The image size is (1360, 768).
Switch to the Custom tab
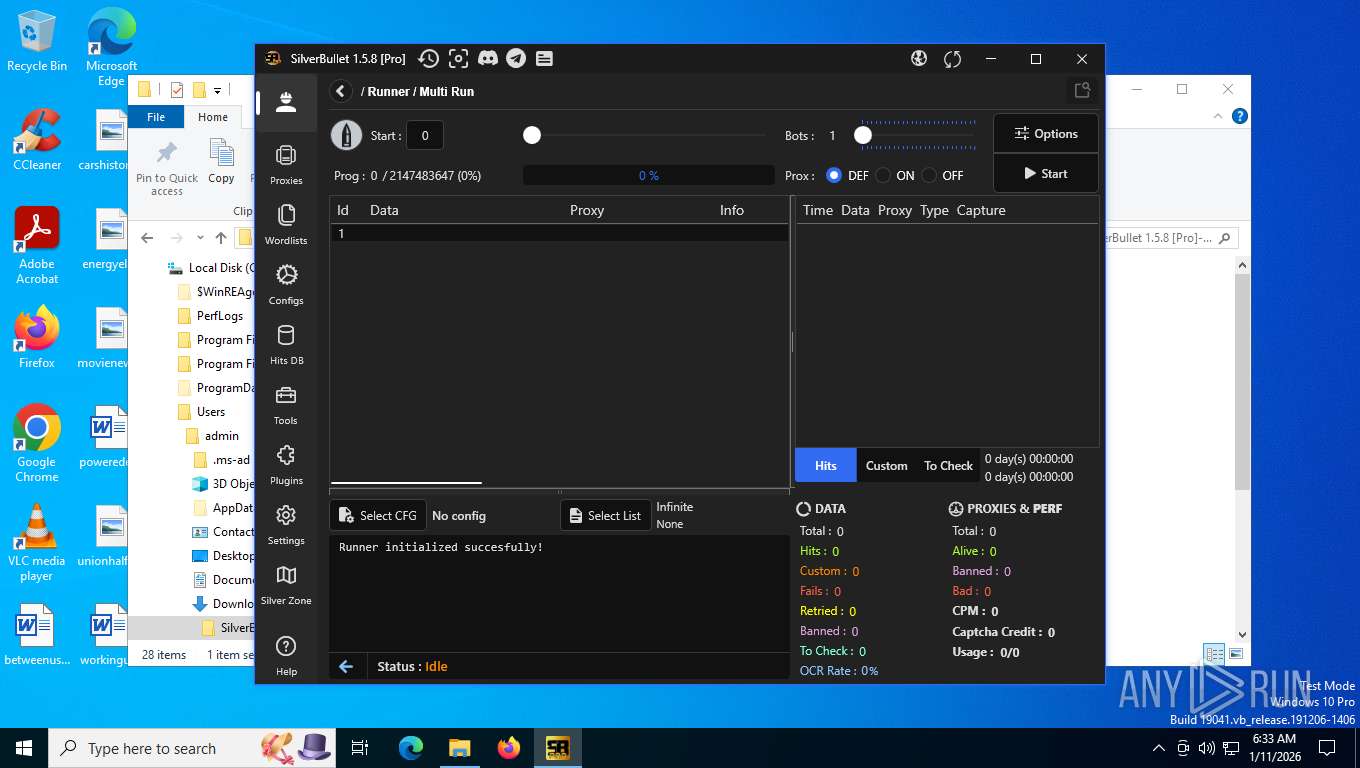(x=886, y=465)
